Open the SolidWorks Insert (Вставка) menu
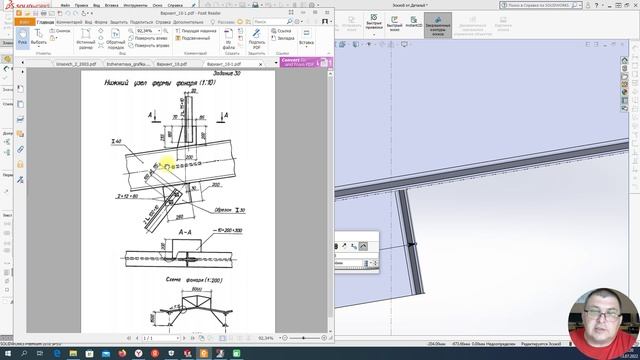 (x=111, y=6)
